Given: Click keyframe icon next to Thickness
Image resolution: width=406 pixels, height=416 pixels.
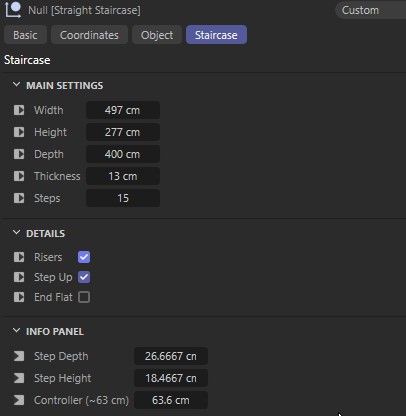Looking at the screenshot, I should coord(19,176).
